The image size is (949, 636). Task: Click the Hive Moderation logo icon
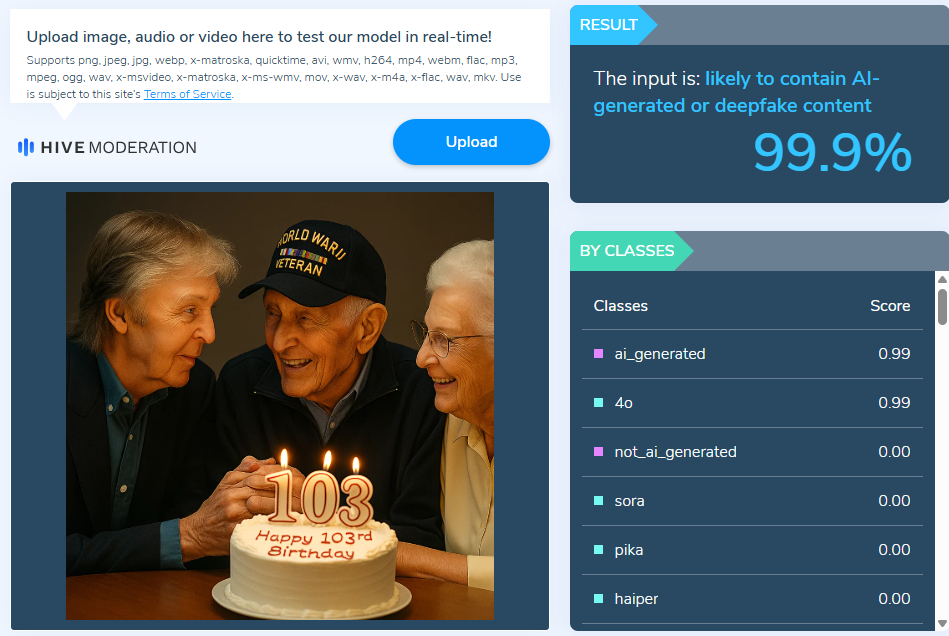coord(25,147)
